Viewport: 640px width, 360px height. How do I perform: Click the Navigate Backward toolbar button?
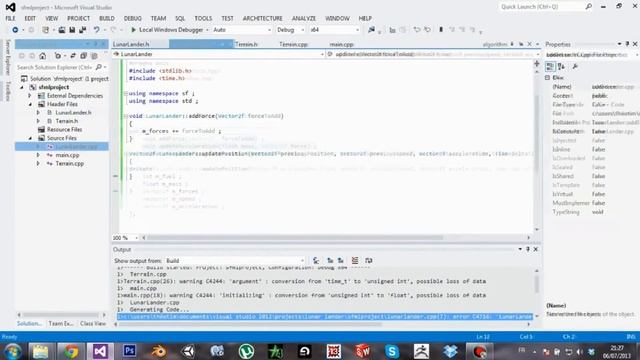pos(15,30)
